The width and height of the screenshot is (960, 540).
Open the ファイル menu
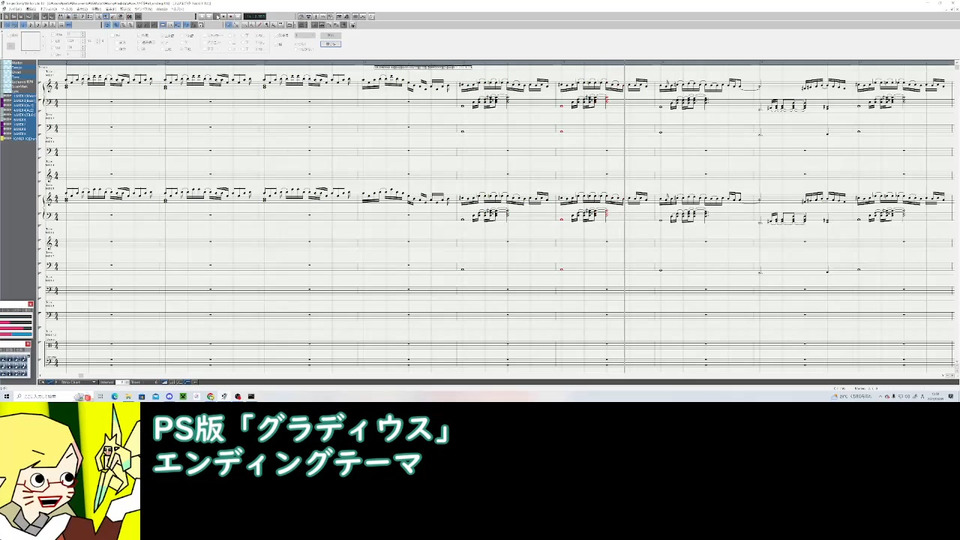click(x=15, y=9)
